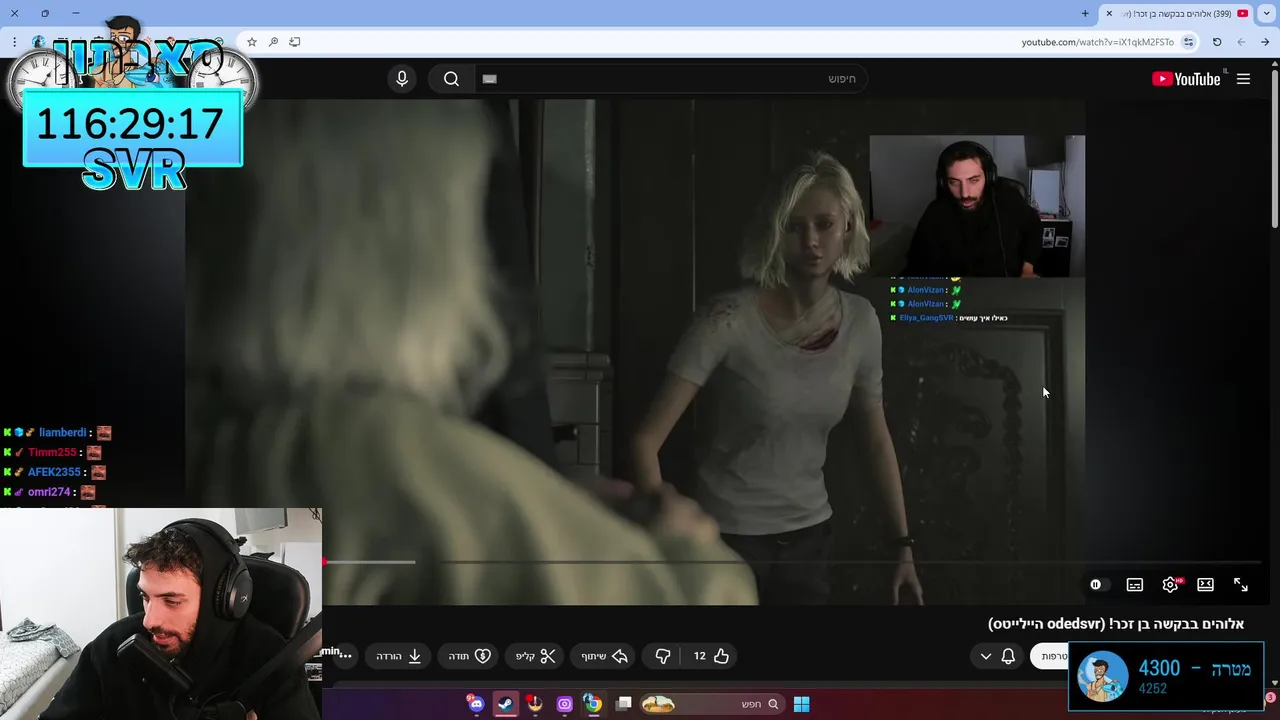This screenshot has width=1280, height=720.
Task: Start voice search with the microphone icon
Action: 402,79
